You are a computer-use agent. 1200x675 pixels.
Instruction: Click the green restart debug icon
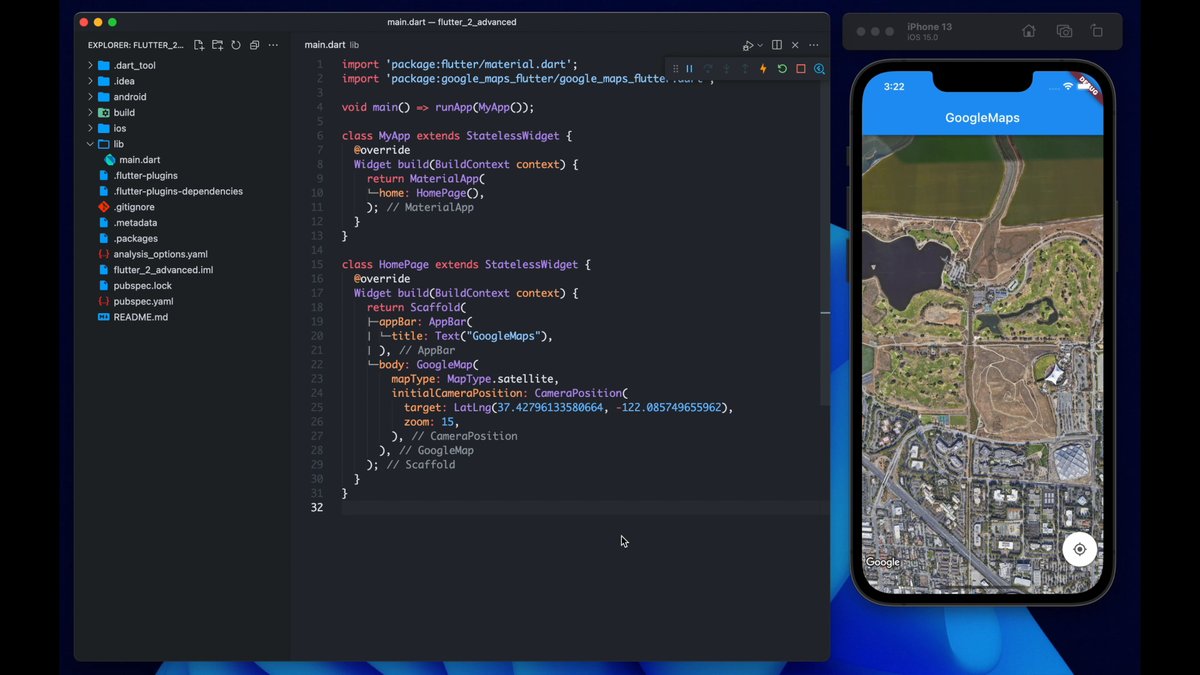point(782,69)
